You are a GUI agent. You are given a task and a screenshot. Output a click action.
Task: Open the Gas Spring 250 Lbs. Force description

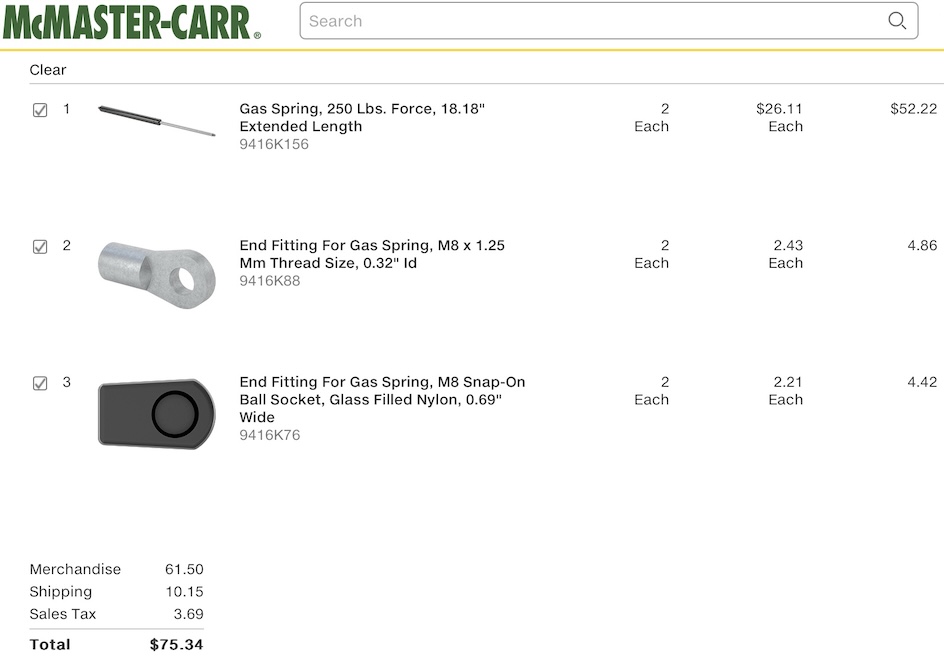[x=362, y=117]
